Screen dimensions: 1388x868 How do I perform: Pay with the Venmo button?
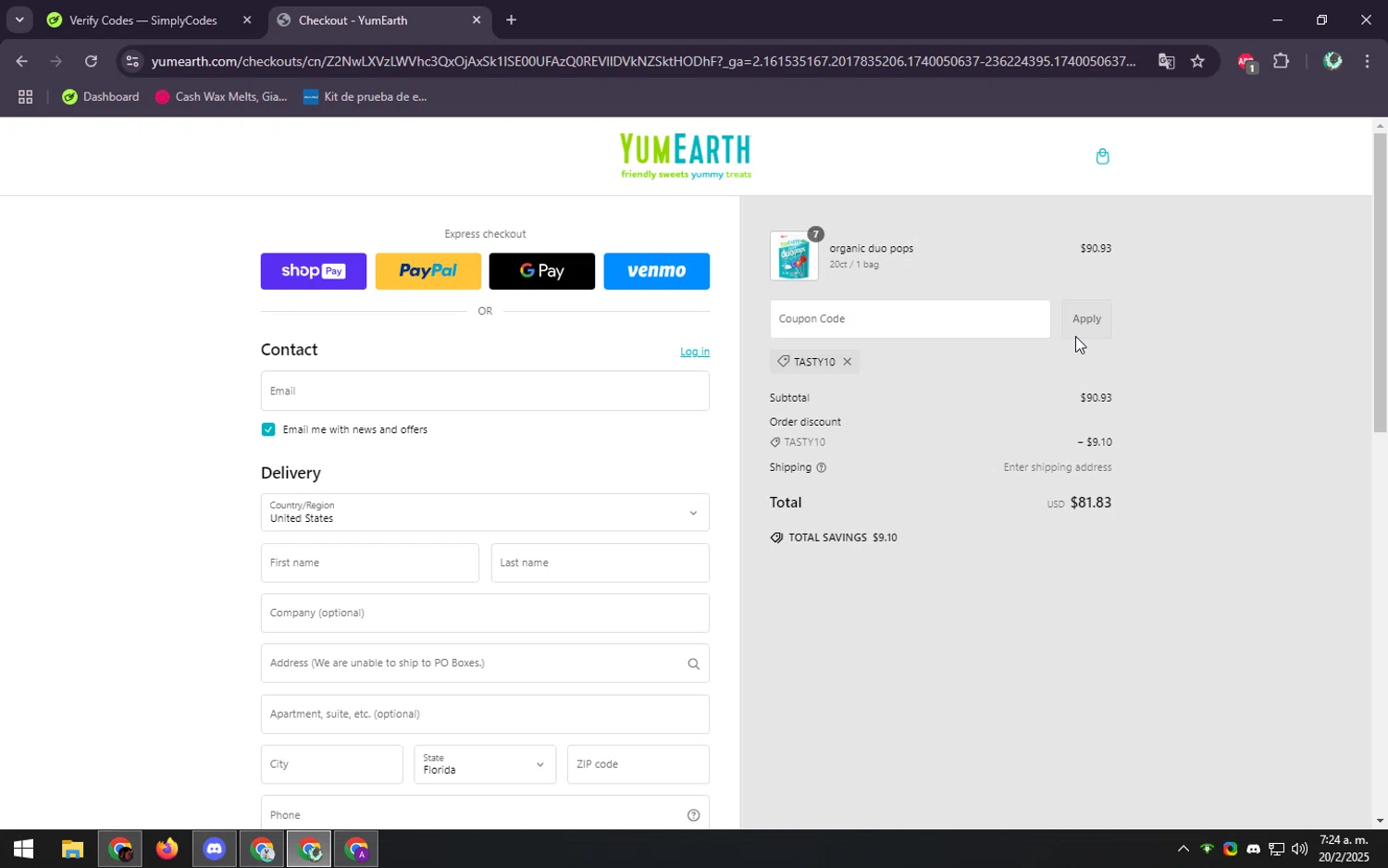coord(657,271)
